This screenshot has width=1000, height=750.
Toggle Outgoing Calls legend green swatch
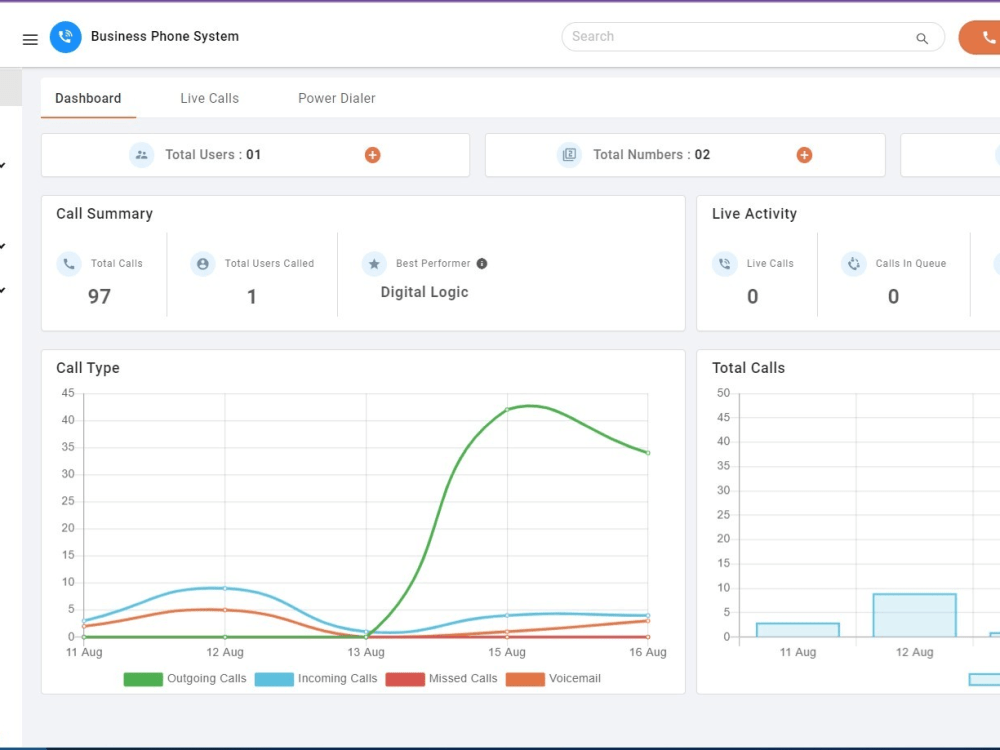click(x=143, y=679)
